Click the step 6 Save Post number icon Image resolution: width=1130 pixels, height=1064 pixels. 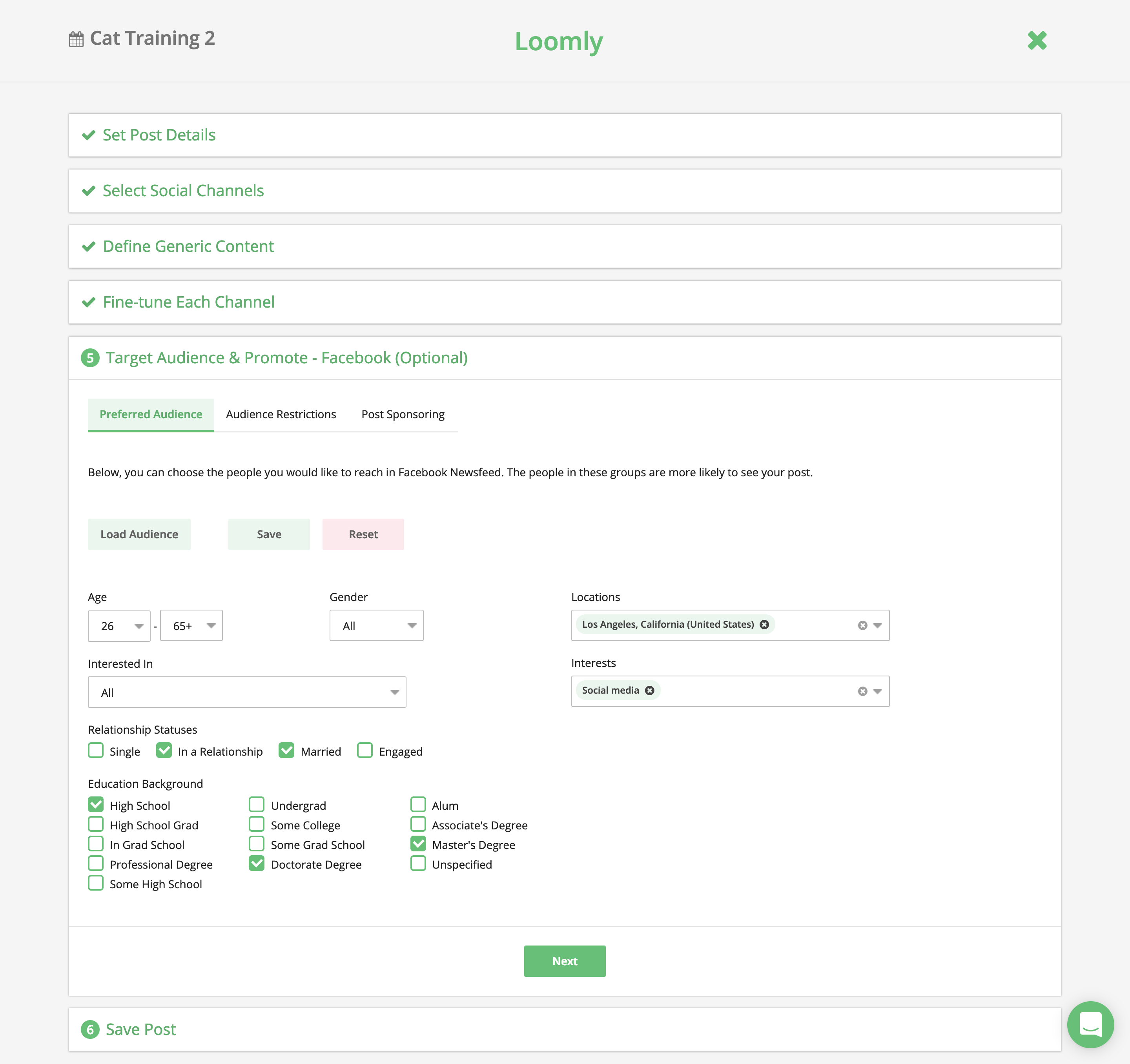point(90,1029)
